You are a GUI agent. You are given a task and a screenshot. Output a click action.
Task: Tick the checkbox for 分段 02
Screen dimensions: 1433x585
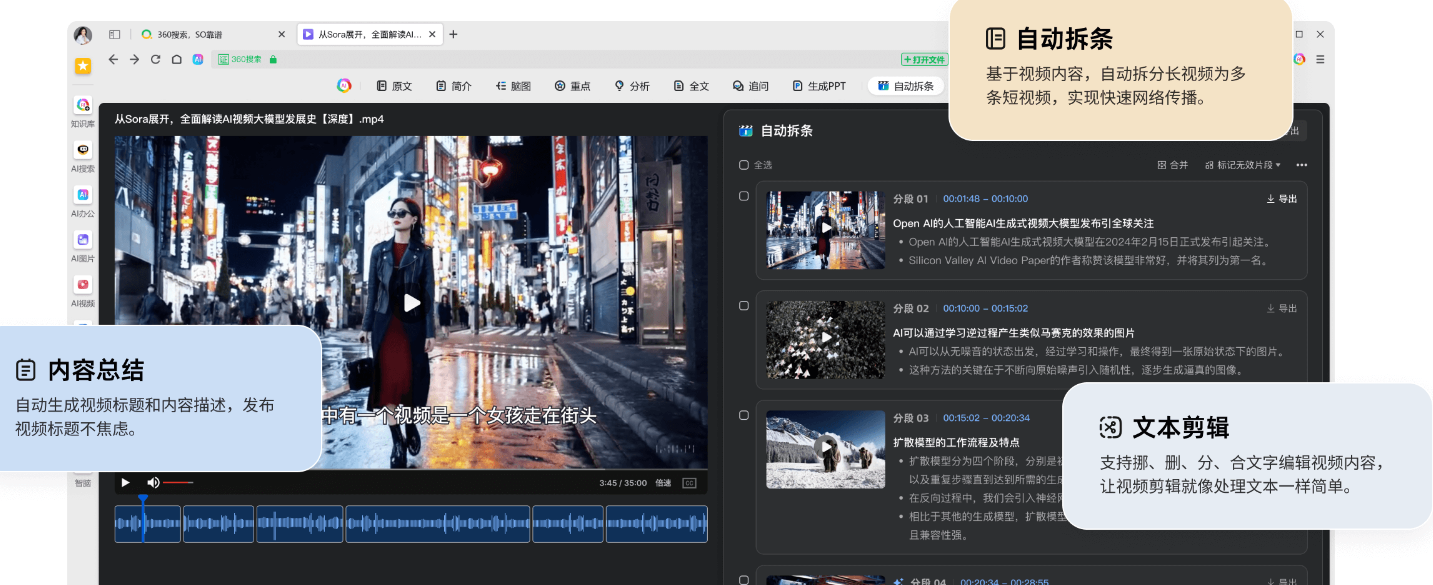point(743,306)
